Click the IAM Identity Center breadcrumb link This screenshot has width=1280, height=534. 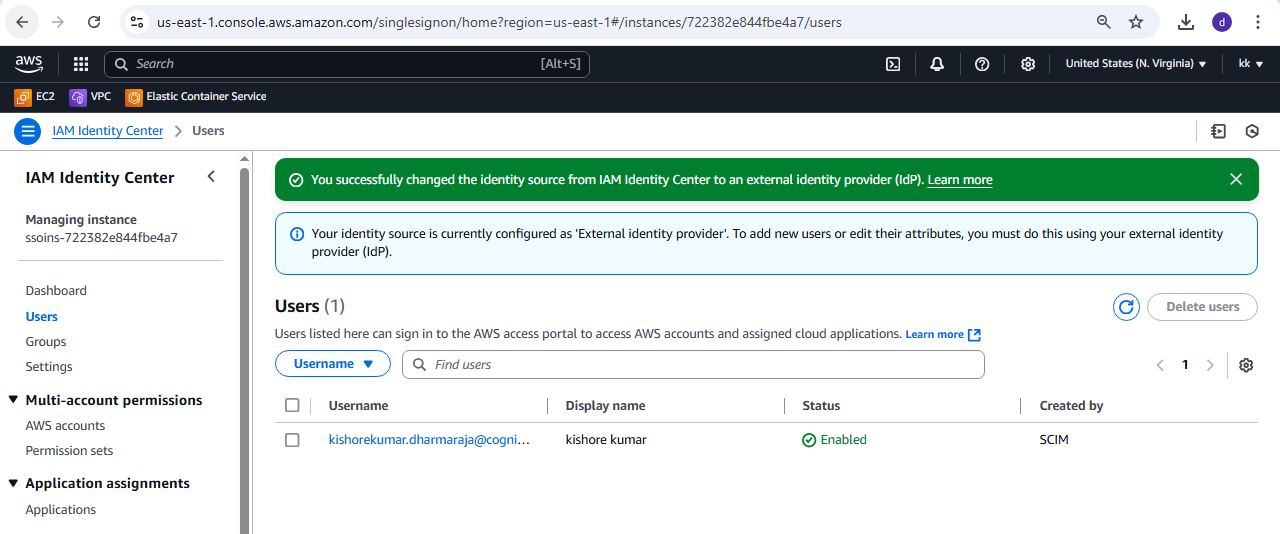tap(107, 131)
